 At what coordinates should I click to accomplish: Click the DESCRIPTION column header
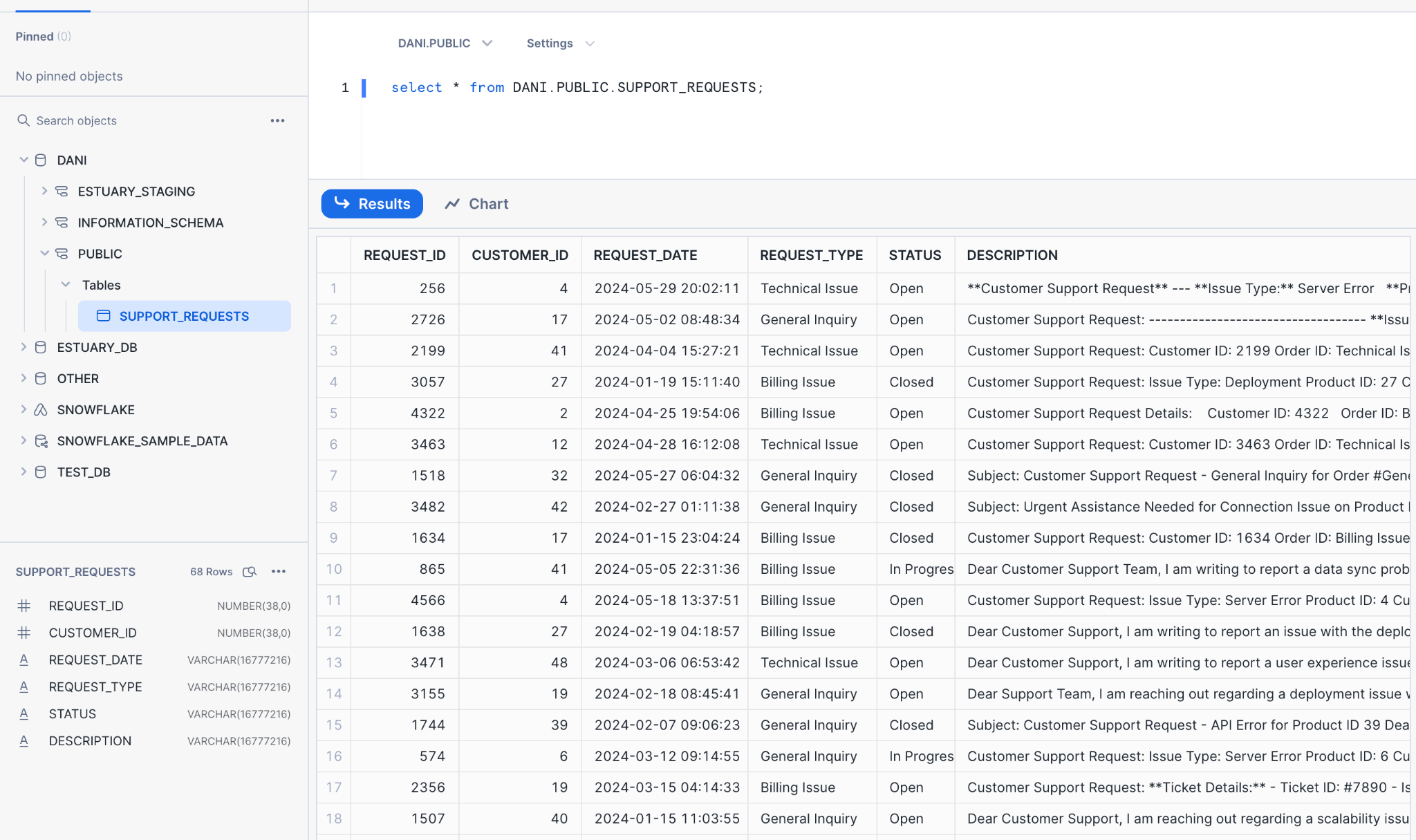[x=1182, y=255]
